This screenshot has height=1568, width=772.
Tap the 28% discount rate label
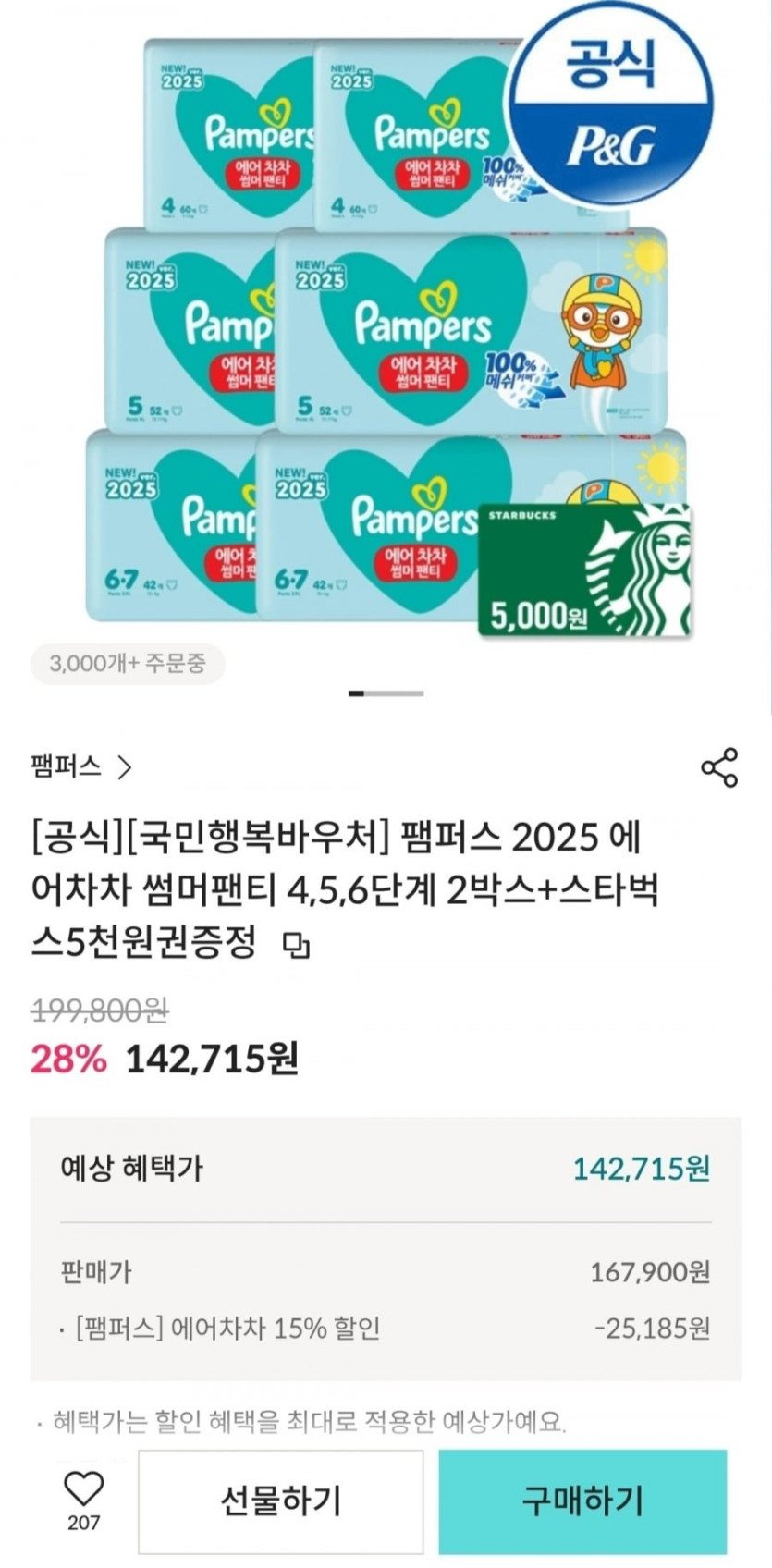[x=68, y=1059]
